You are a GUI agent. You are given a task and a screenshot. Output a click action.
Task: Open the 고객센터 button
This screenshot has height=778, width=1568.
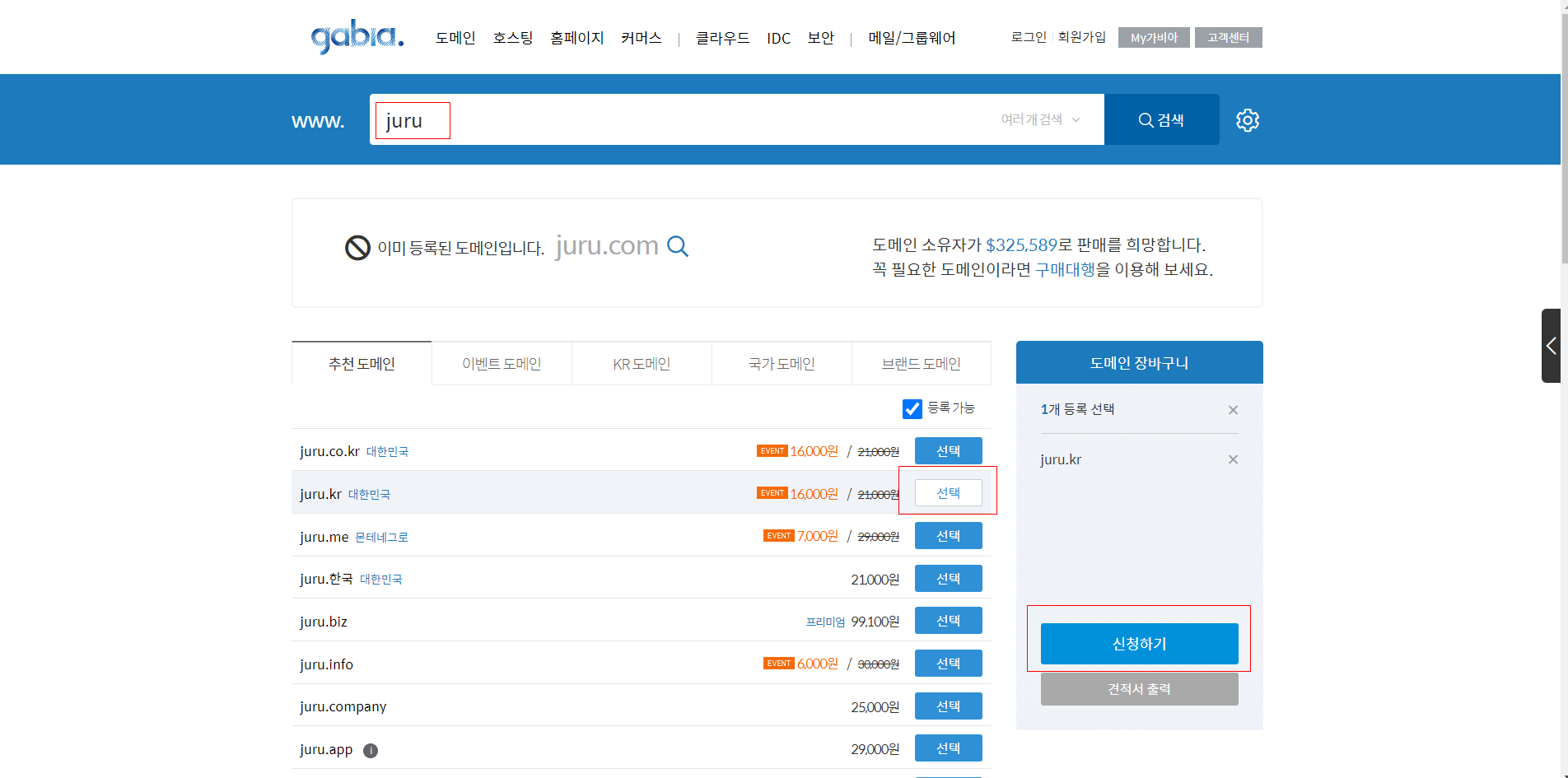tap(1228, 38)
